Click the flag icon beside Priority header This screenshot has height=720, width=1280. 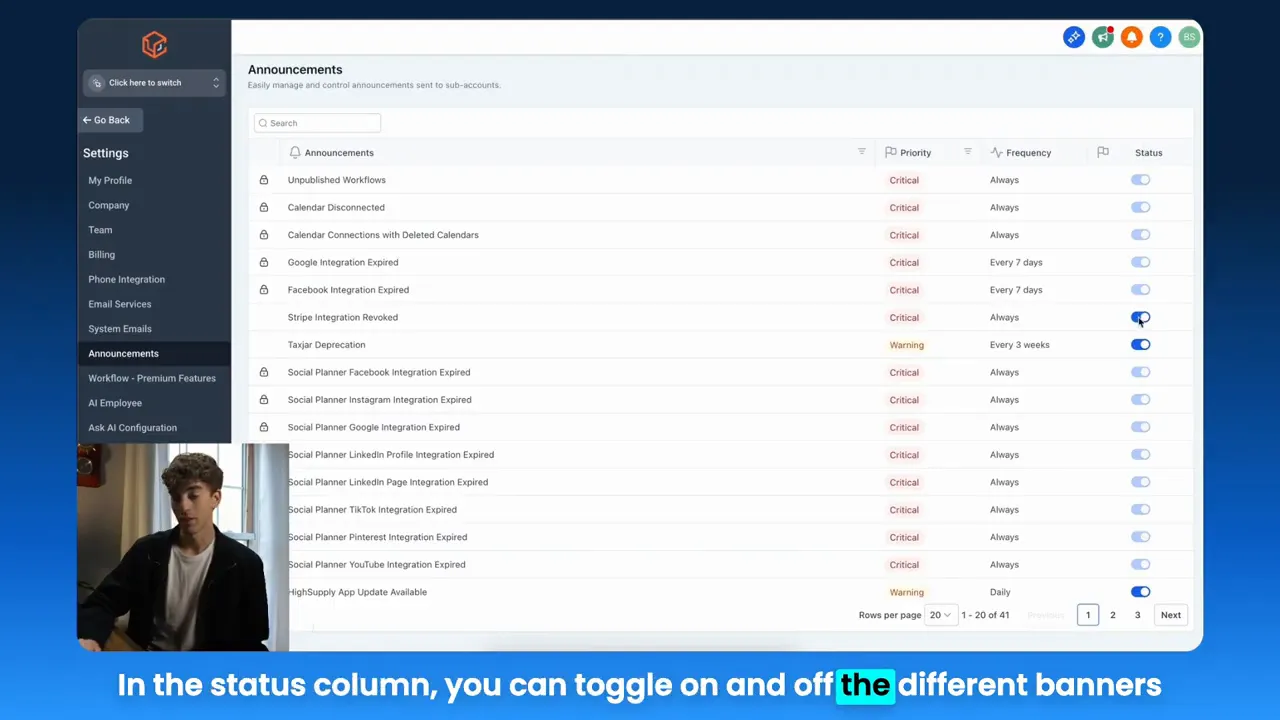coord(889,152)
